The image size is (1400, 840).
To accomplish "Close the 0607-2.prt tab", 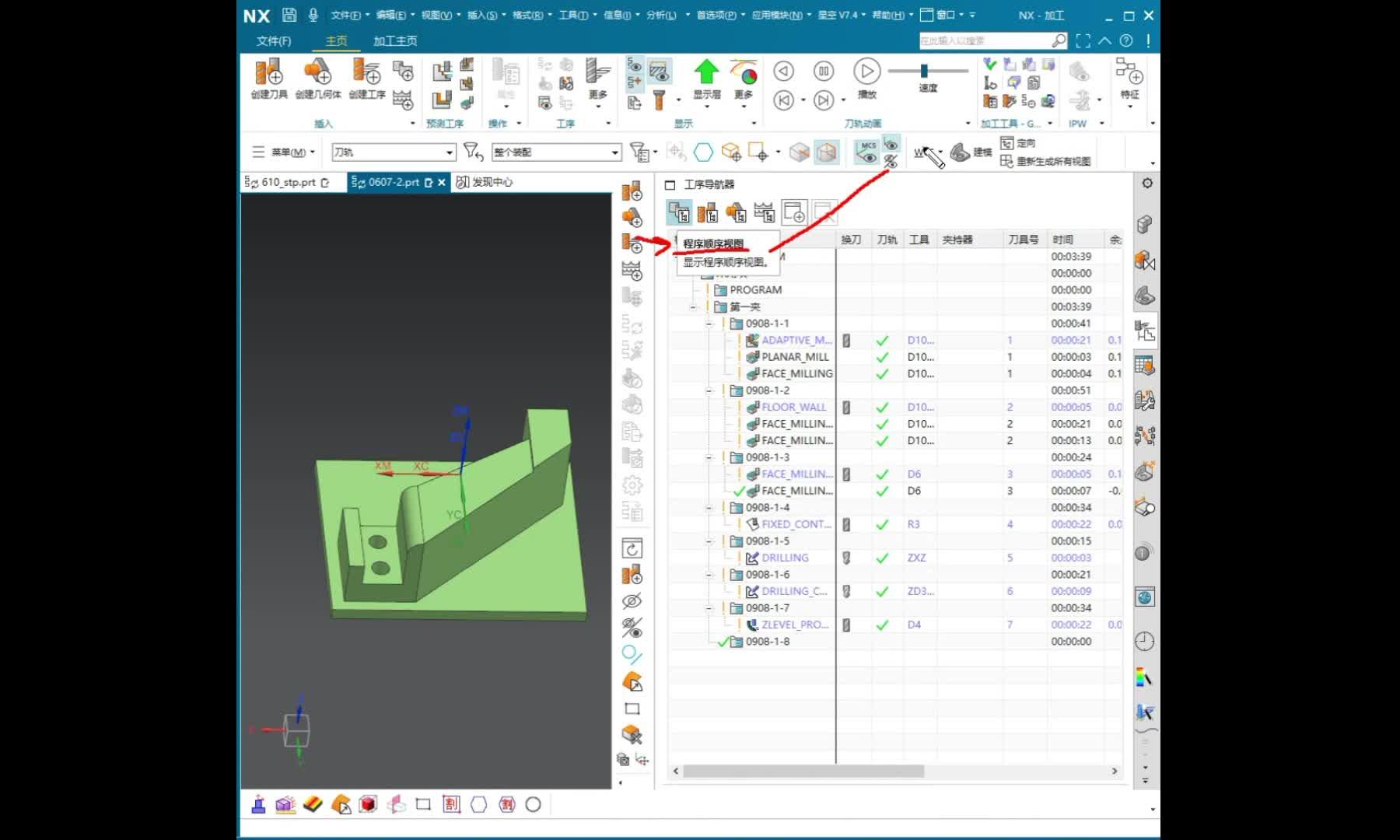I will tap(442, 182).
